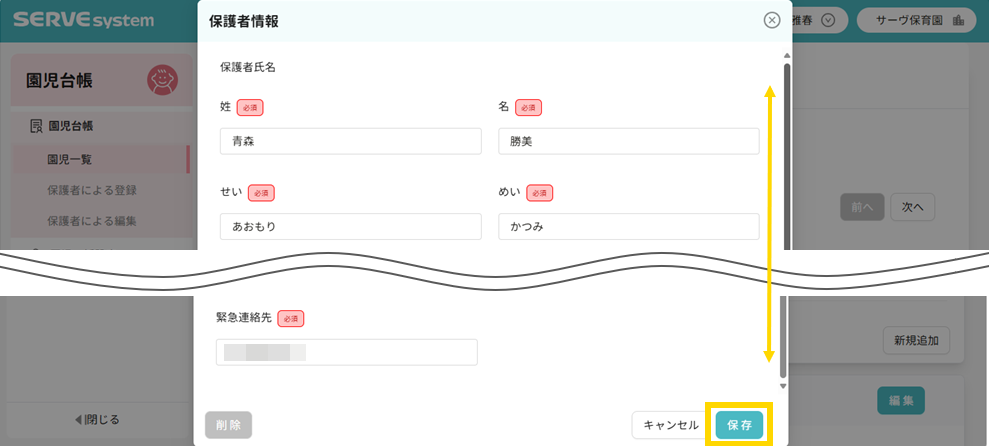
Task: Click the キャンセル button
Action: (x=670, y=425)
